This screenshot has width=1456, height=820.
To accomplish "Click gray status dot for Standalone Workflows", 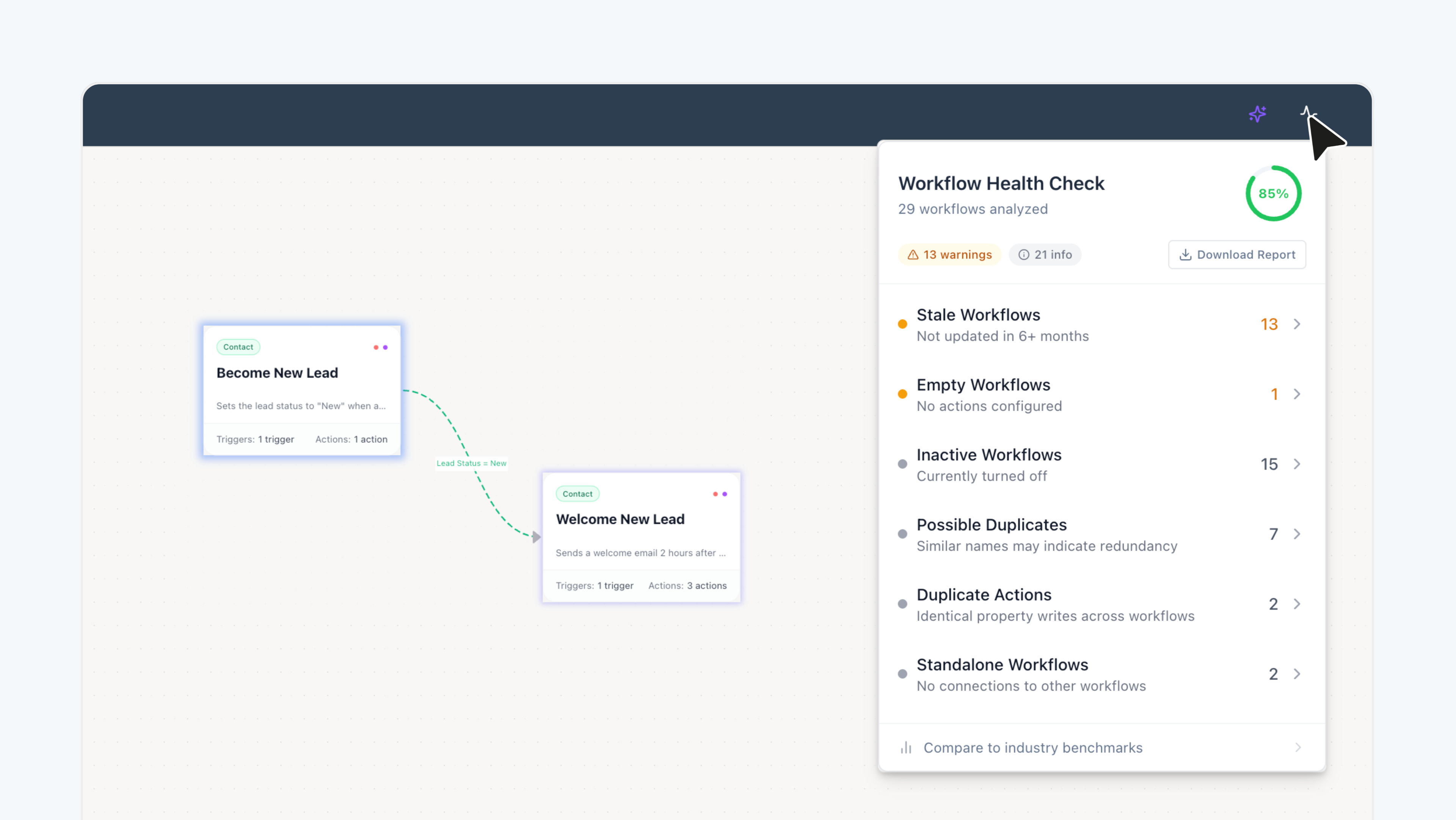I will point(903,674).
